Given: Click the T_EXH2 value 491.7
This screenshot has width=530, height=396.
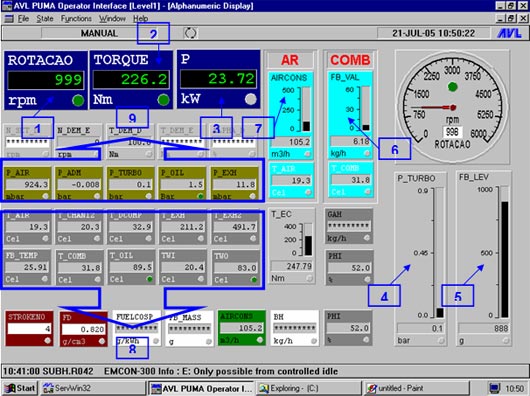Looking at the screenshot, I should click(235, 227).
